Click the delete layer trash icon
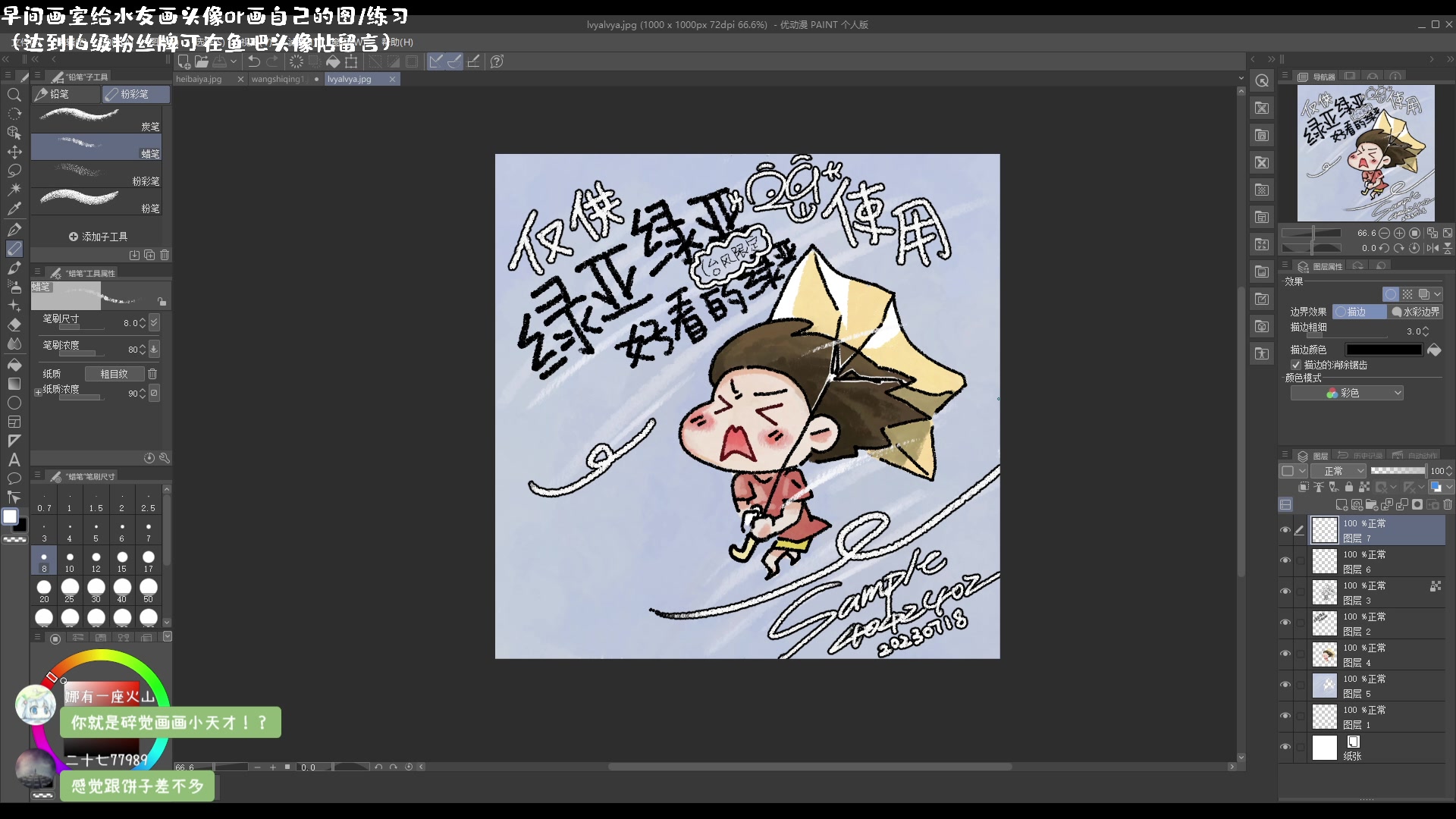The image size is (1456, 819). [1448, 504]
